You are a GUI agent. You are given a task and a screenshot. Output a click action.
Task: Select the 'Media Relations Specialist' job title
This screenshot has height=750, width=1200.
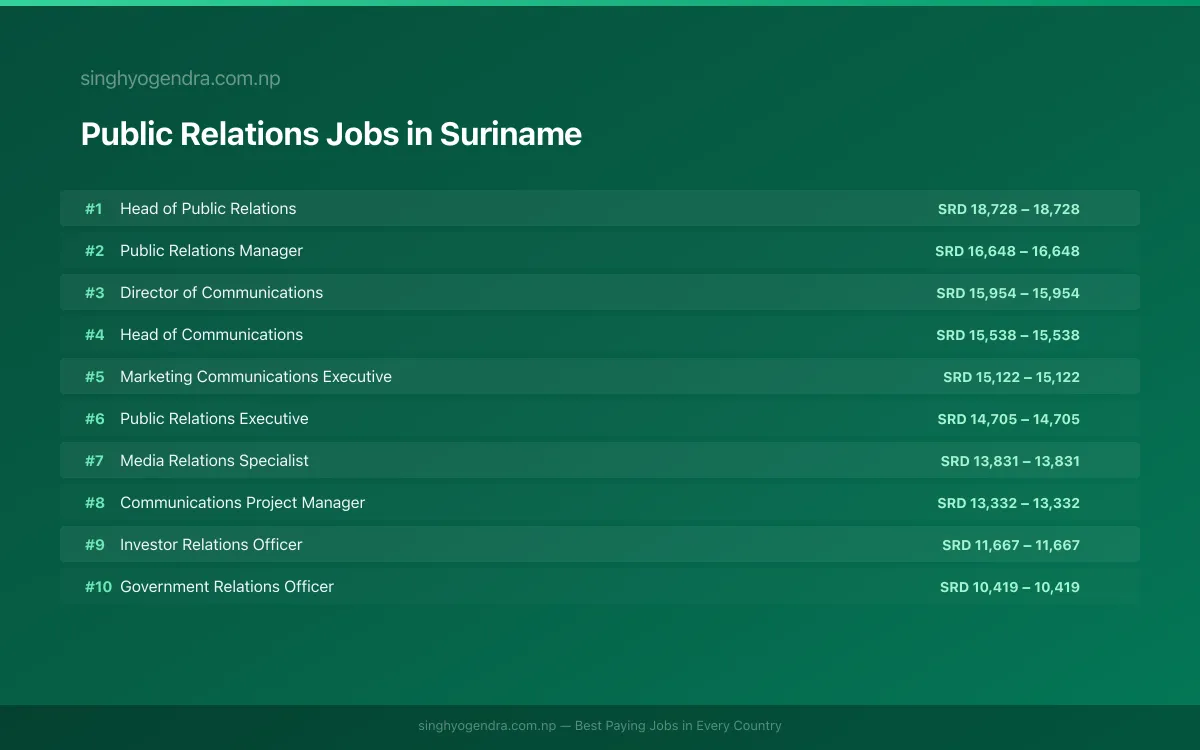click(214, 461)
